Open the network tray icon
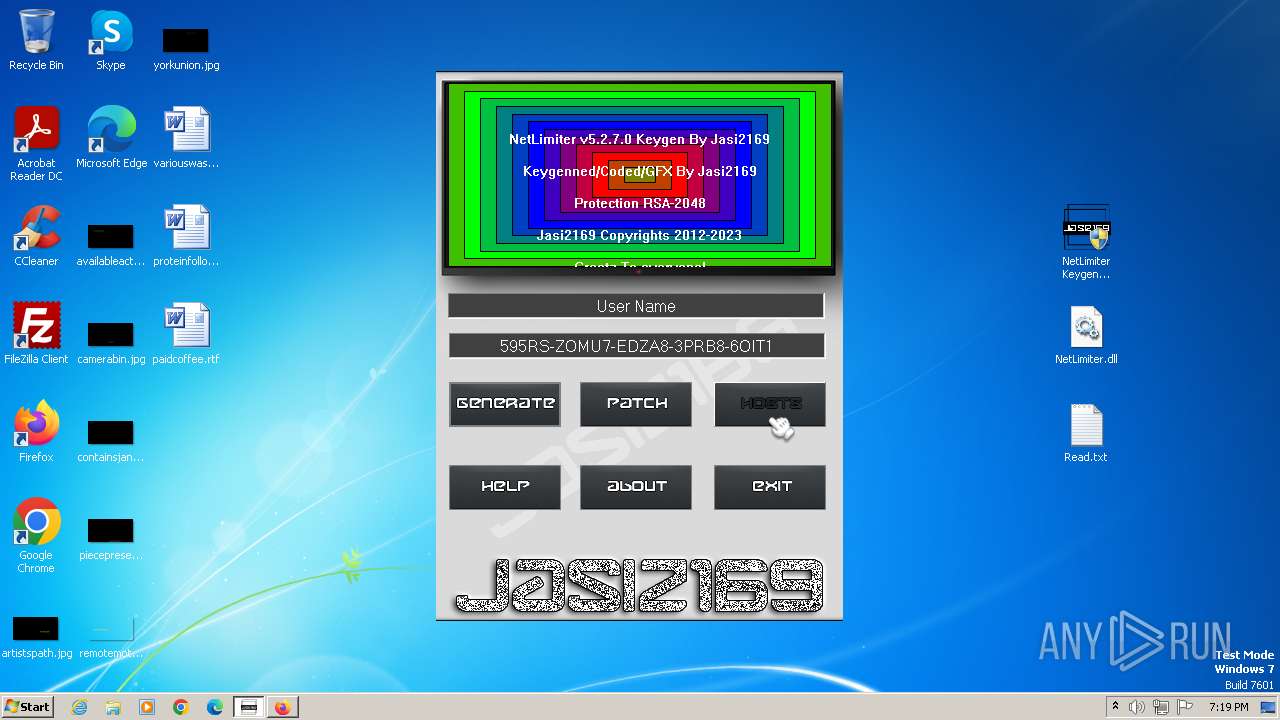This screenshot has height=720, width=1280. point(1161,707)
